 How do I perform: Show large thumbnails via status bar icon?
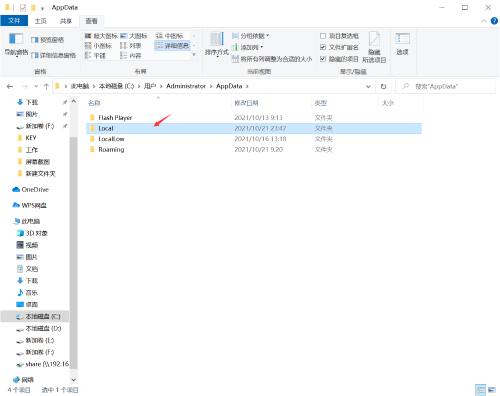point(492,389)
